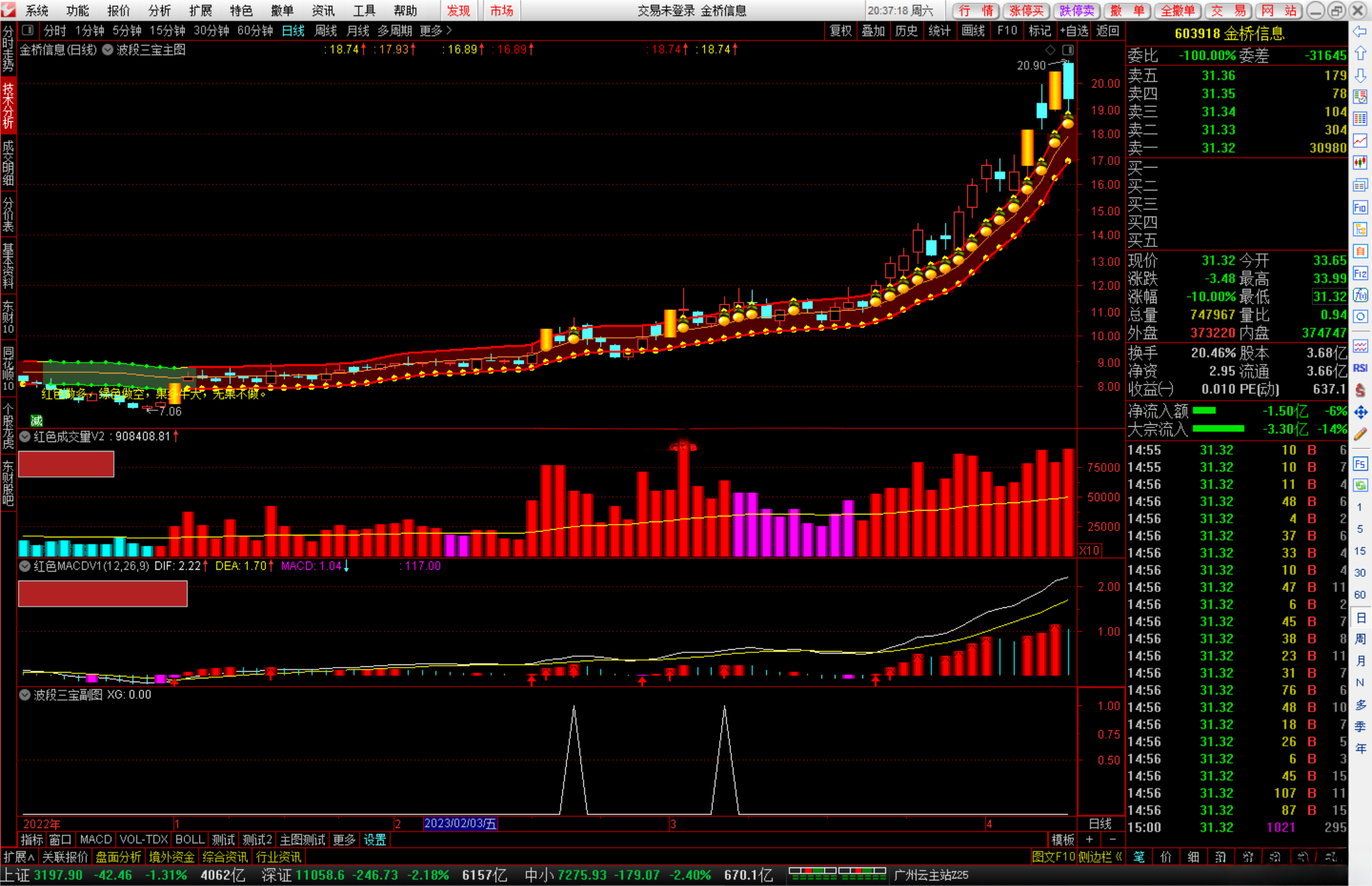1372x886 pixels.
Task: Click red swatch box in MACD panel
Action: coord(102,594)
